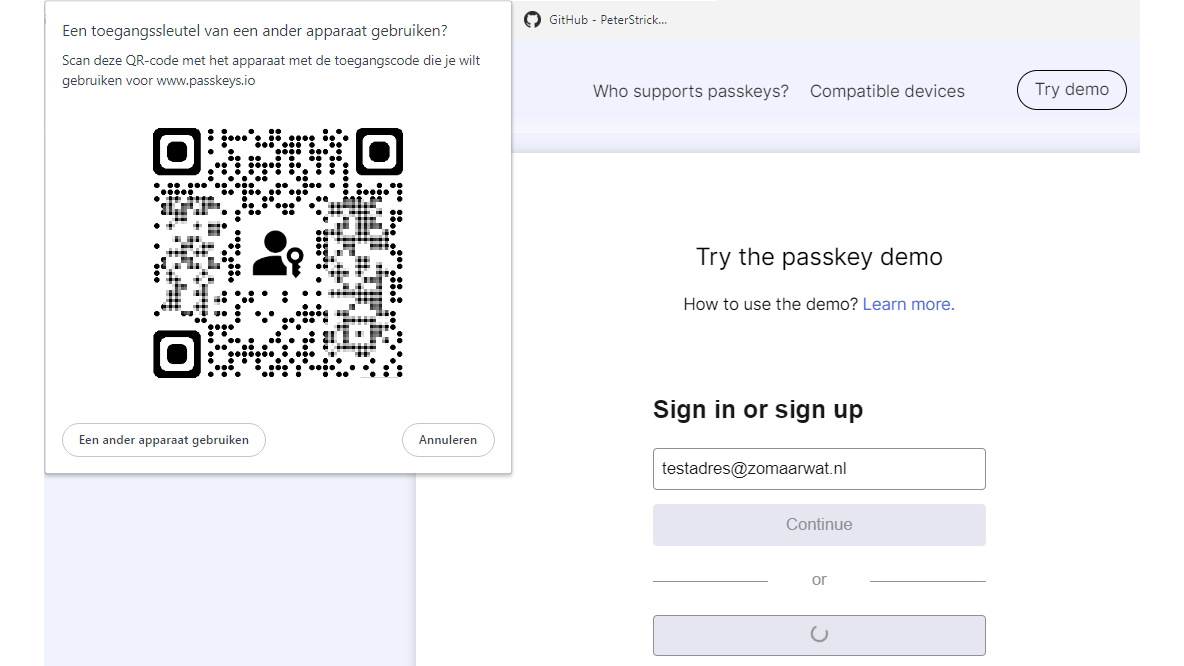Open the "Who supports passkeys?" nav item
Image resolution: width=1184 pixels, height=666 pixels.
tap(690, 91)
